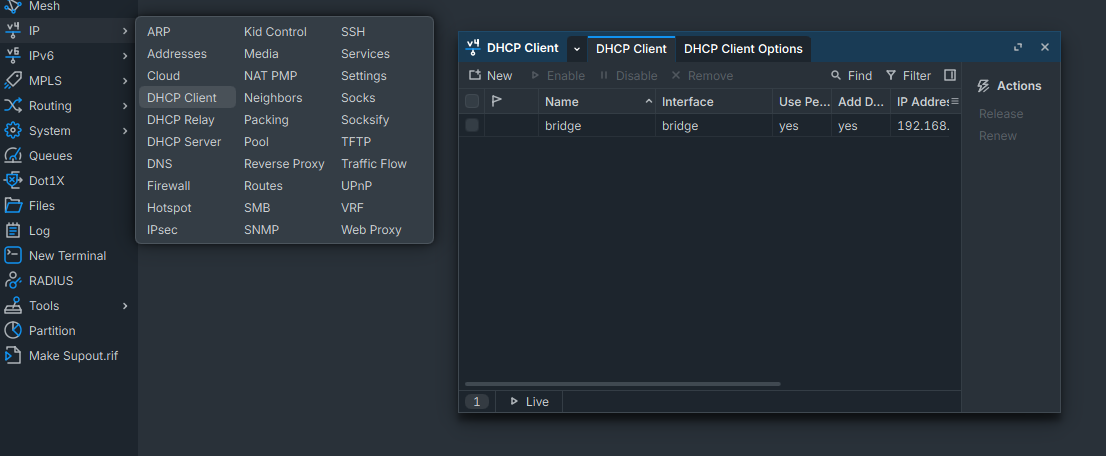Click the horizontal table scrollbar
The height and width of the screenshot is (456, 1106).
[x=623, y=384]
